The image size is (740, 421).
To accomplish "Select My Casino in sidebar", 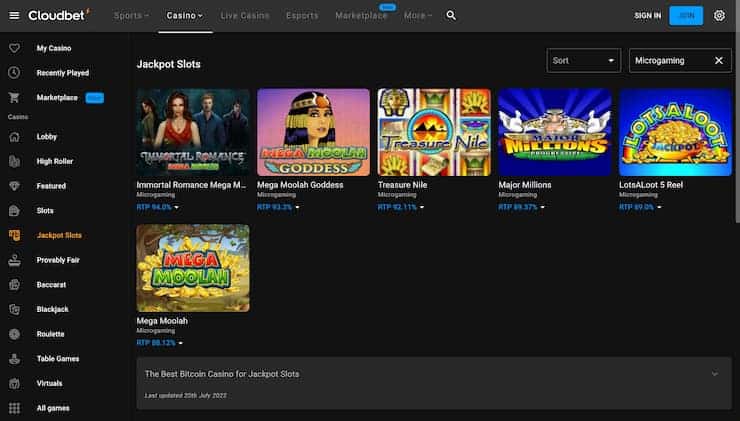I will pos(54,48).
